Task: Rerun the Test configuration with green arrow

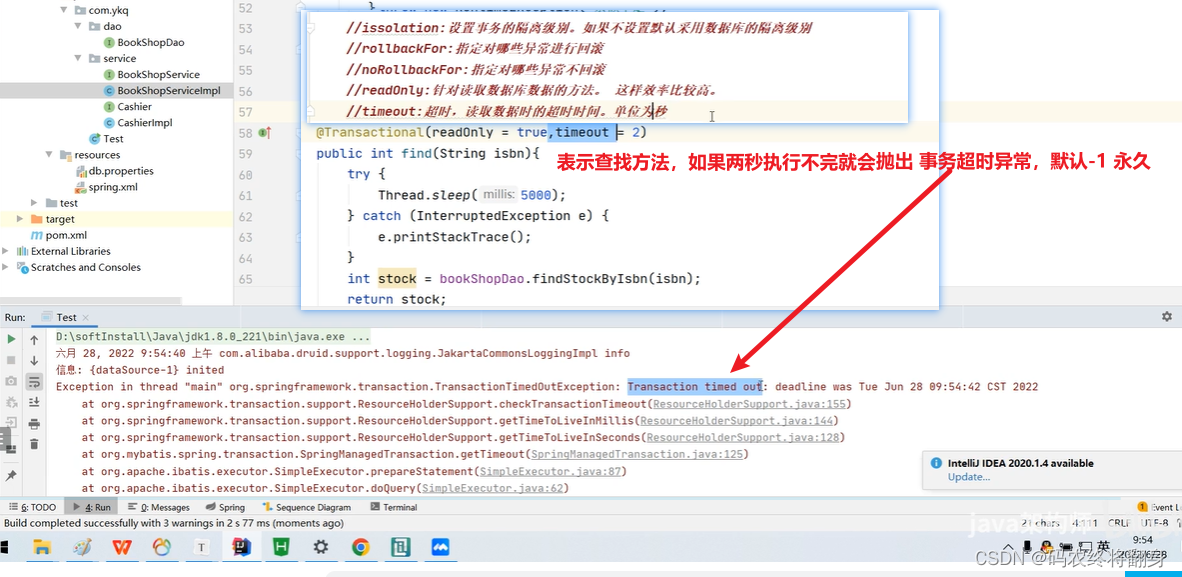Action: click(x=10, y=338)
